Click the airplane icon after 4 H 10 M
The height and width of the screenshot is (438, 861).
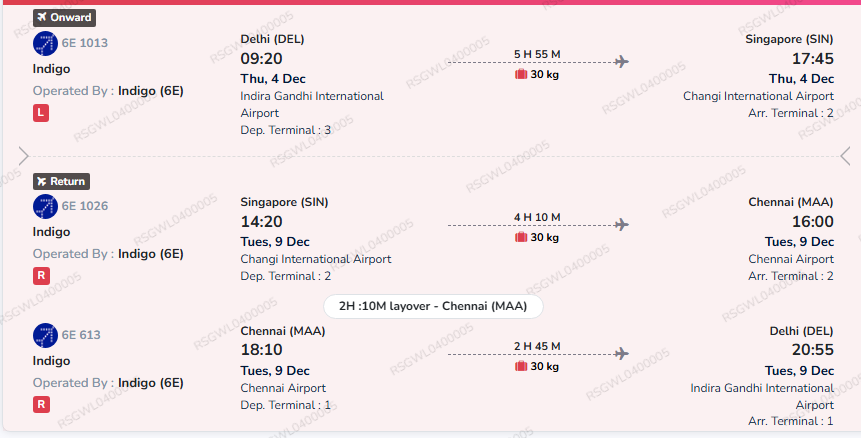tap(622, 225)
